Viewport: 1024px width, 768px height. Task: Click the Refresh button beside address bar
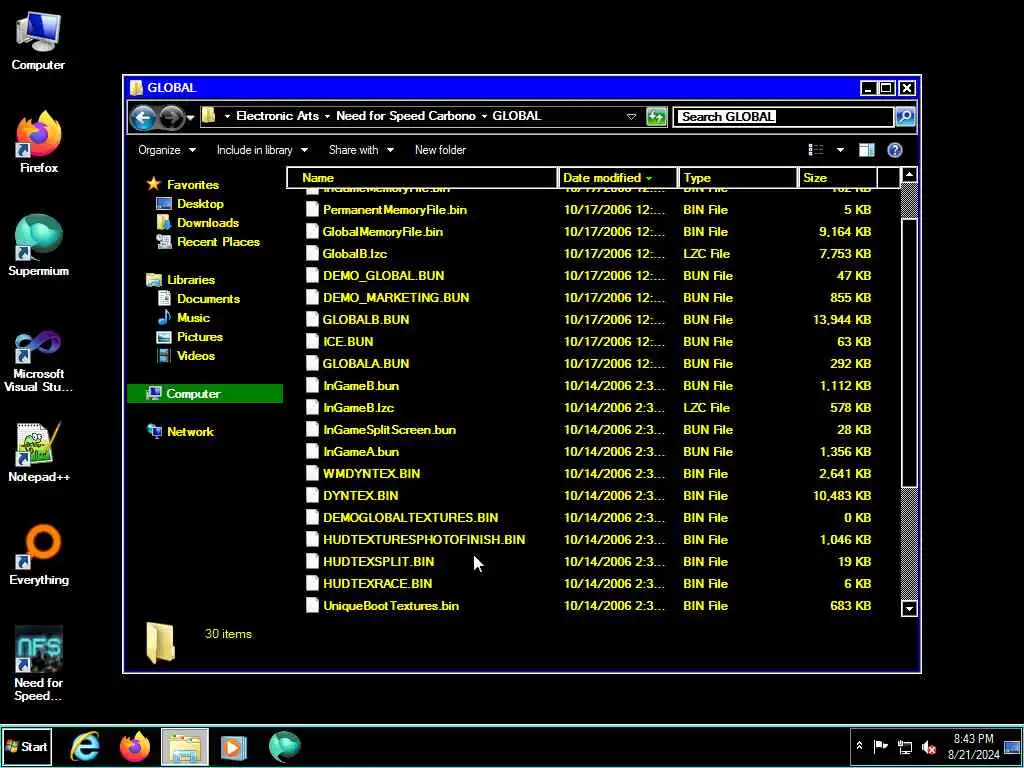click(656, 117)
